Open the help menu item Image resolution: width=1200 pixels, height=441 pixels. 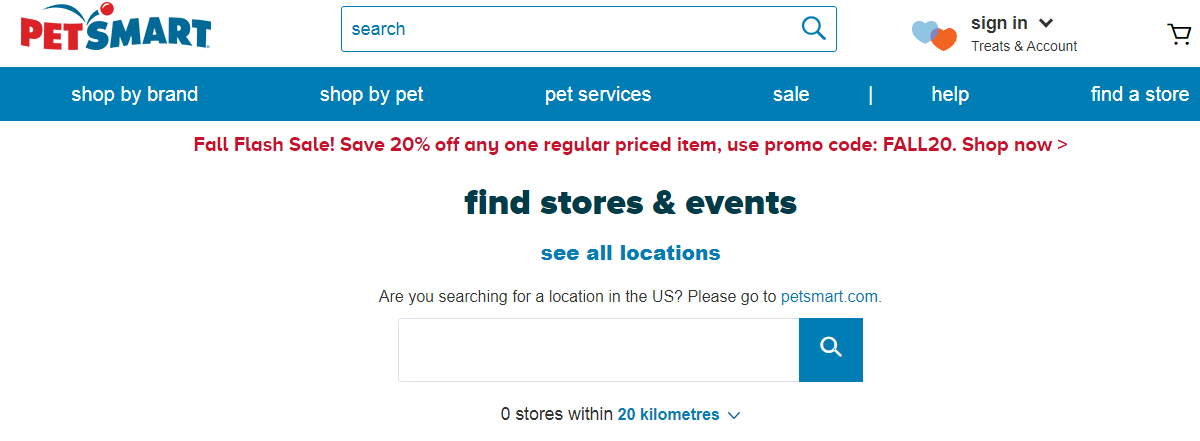pyautogui.click(x=950, y=94)
